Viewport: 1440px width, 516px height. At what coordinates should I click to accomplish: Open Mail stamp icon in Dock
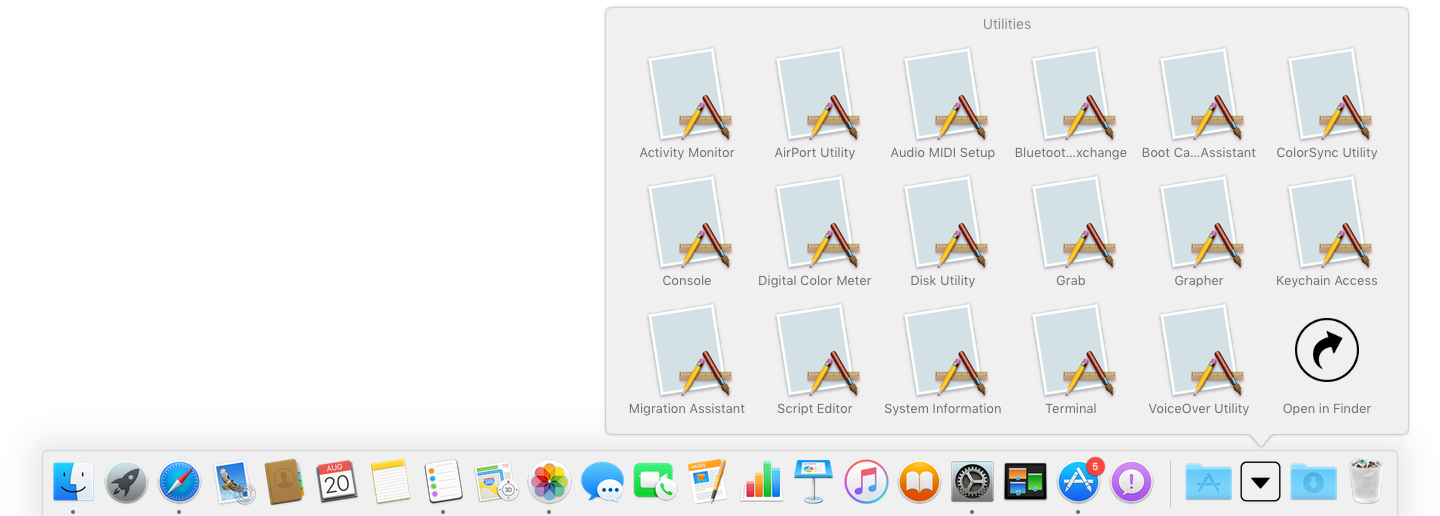tap(232, 482)
